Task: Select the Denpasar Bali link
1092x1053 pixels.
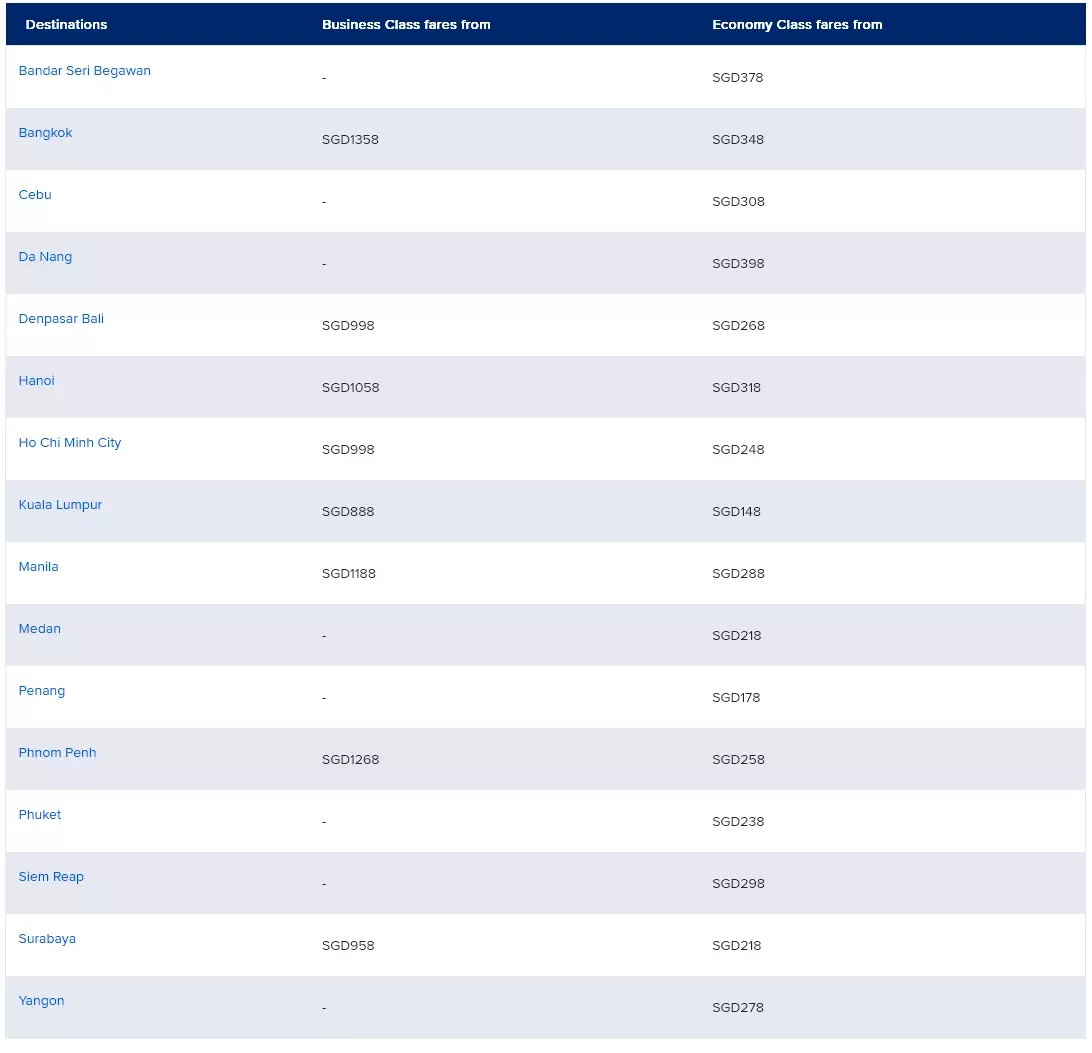Action: 61,318
